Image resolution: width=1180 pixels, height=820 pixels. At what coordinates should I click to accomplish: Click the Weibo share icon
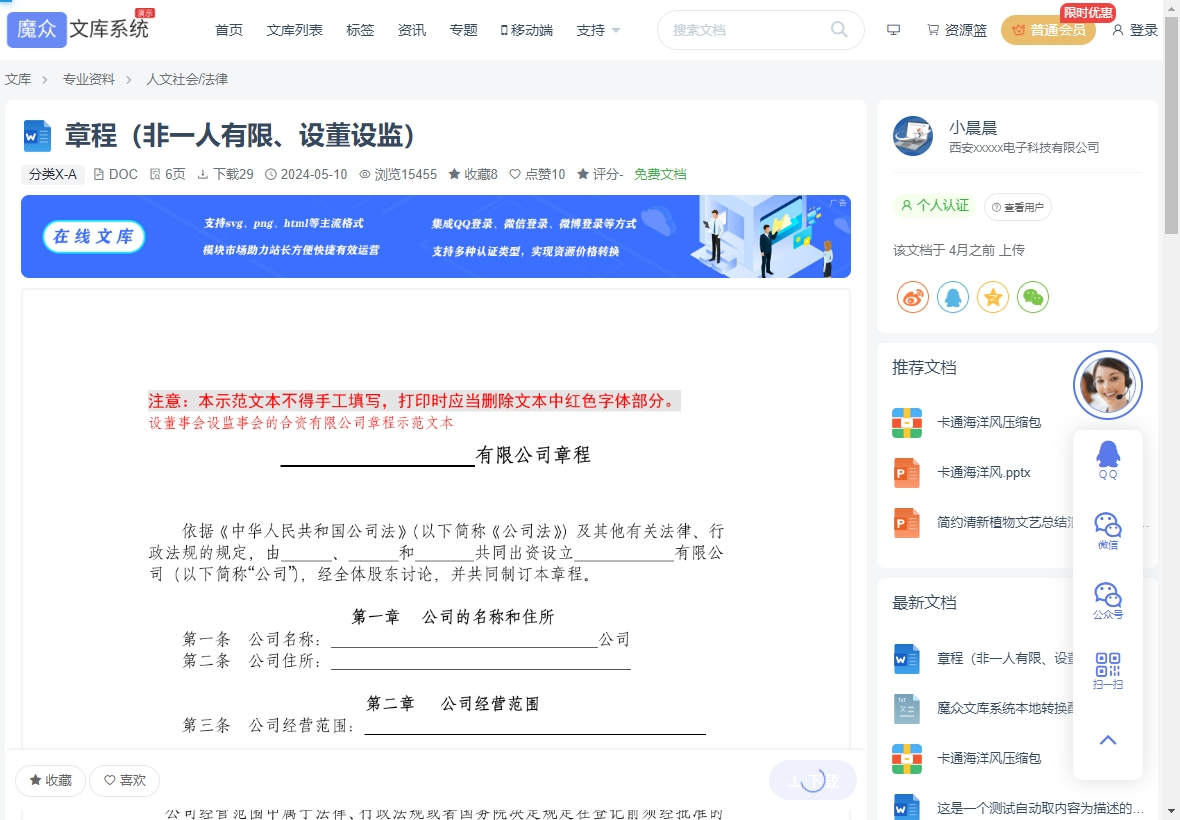pos(913,297)
